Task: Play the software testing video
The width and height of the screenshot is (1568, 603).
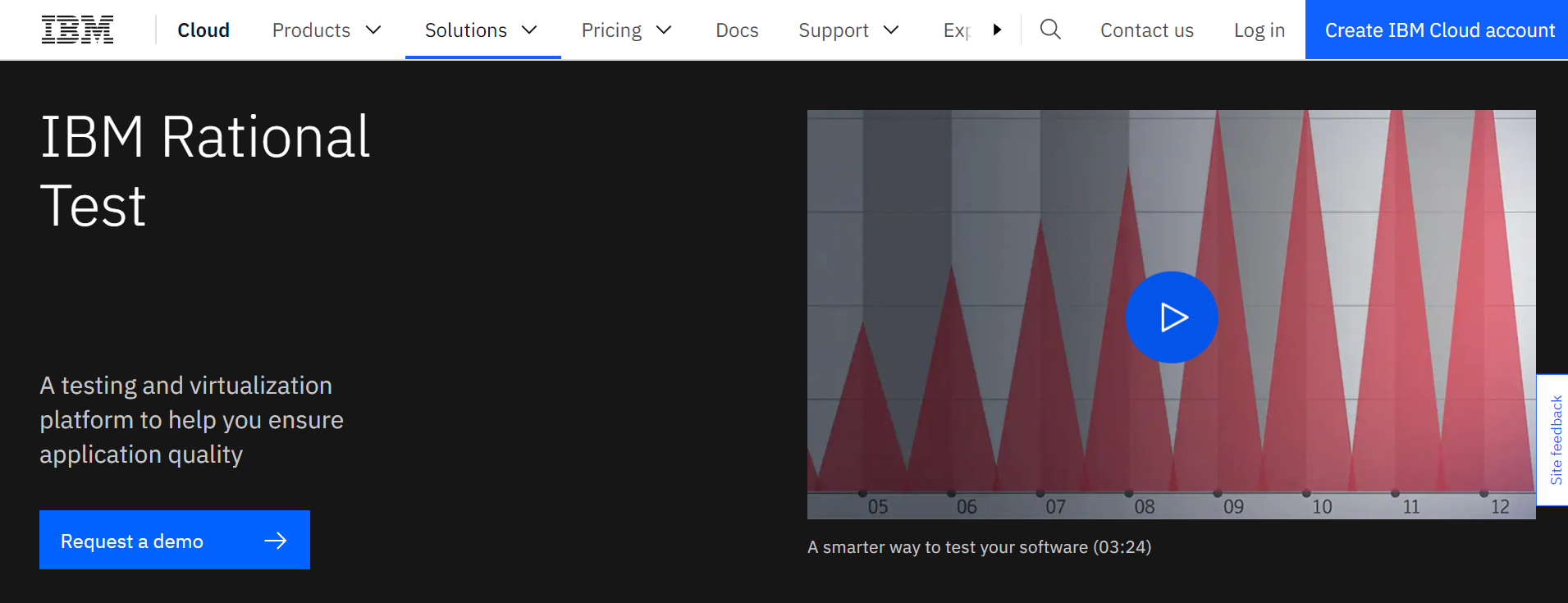Action: [1171, 317]
